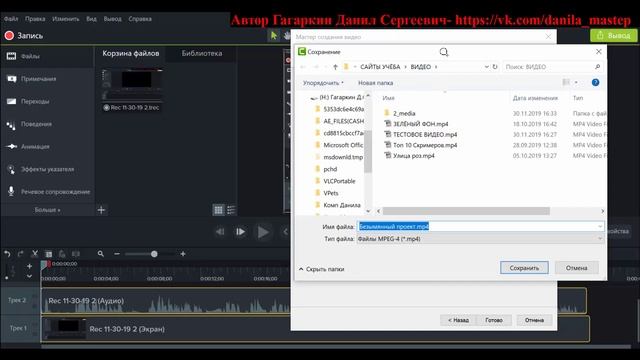Zoom out timeline with minus icon
This screenshot has height=360, width=640.
tap(117, 254)
